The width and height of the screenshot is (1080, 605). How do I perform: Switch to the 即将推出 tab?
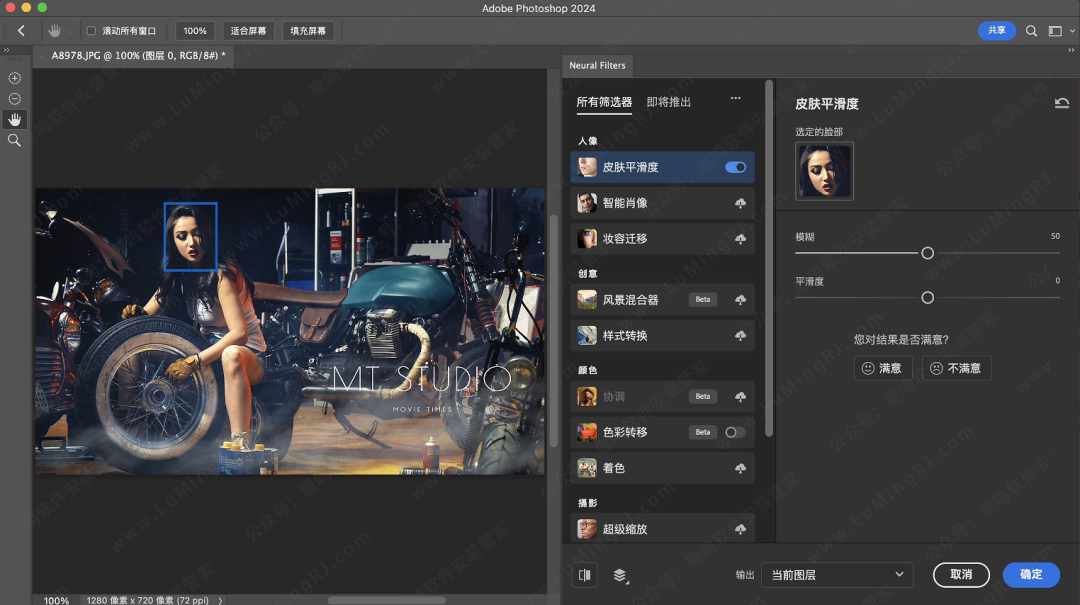point(668,102)
